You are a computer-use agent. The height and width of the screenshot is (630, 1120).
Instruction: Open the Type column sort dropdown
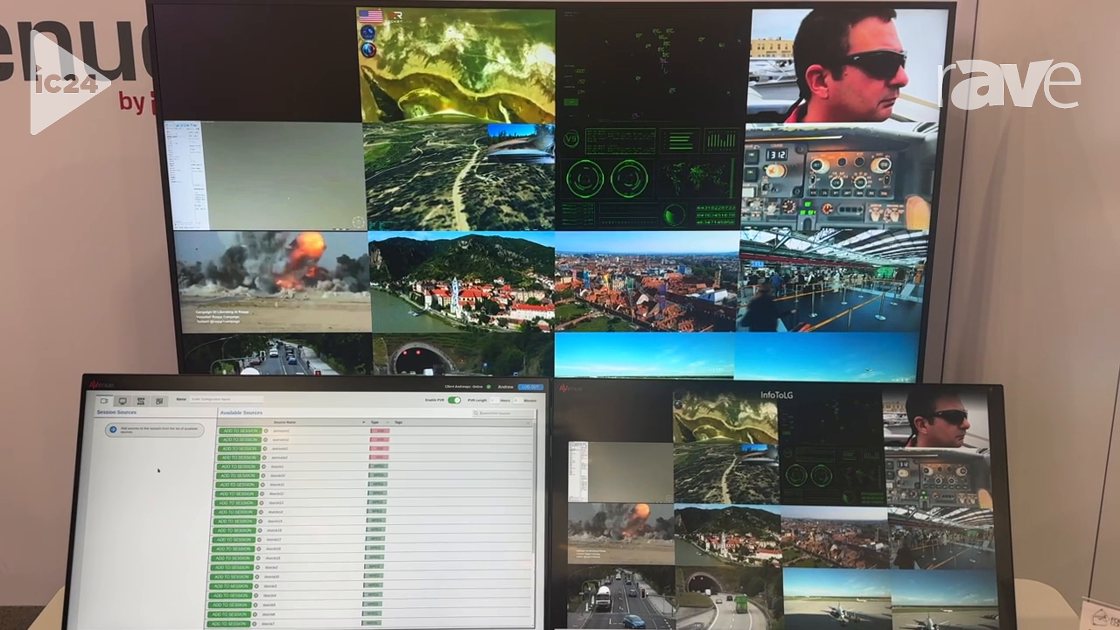click(386, 422)
